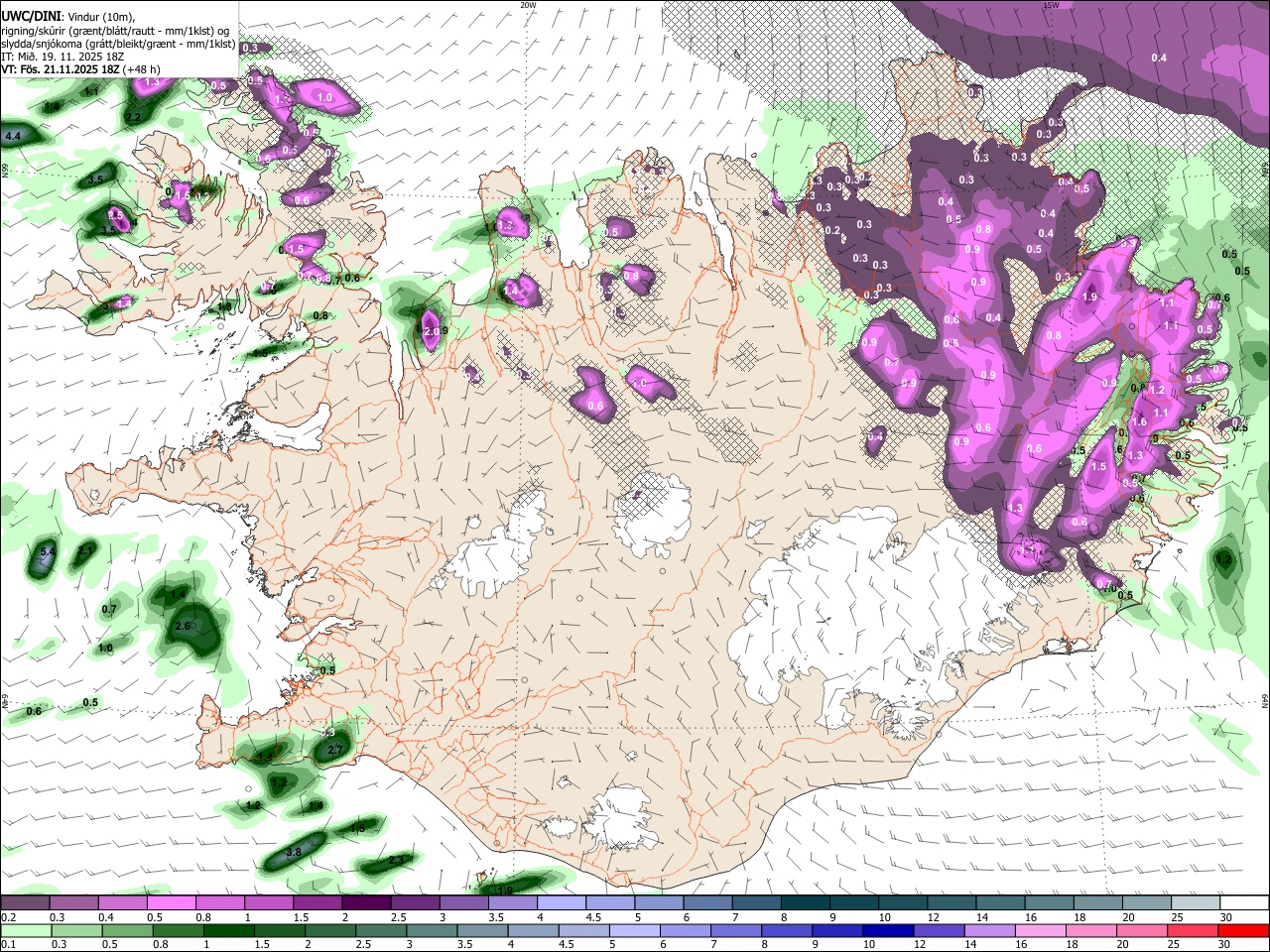The image size is (1270, 952).
Task: Click the '15W' longitude label at top
Action: pyautogui.click(x=1051, y=5)
